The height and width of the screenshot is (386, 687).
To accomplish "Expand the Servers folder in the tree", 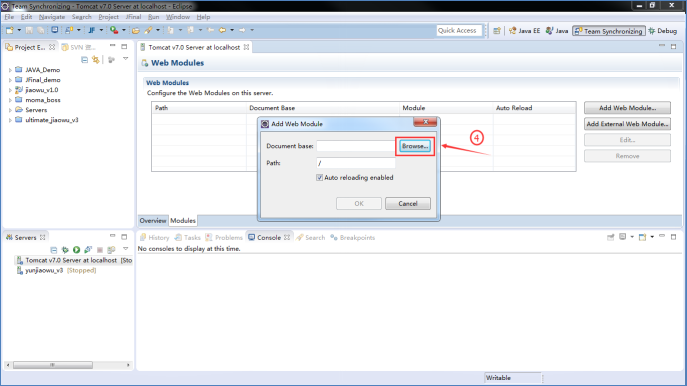I will pos(10,110).
